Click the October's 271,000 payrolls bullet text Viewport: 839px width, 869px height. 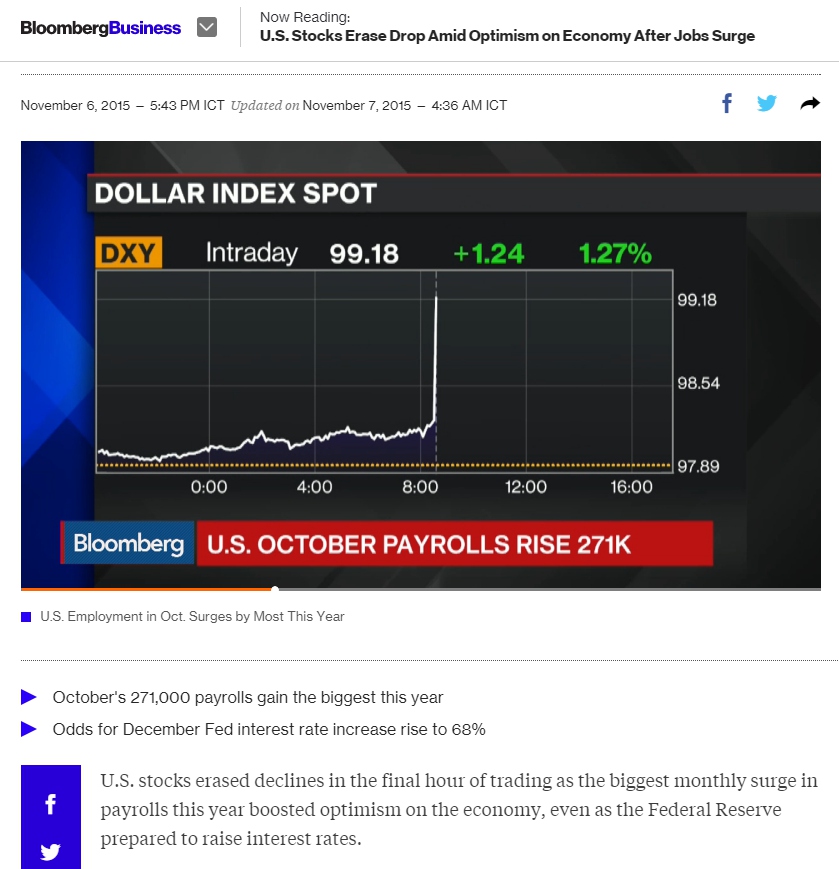(x=248, y=697)
